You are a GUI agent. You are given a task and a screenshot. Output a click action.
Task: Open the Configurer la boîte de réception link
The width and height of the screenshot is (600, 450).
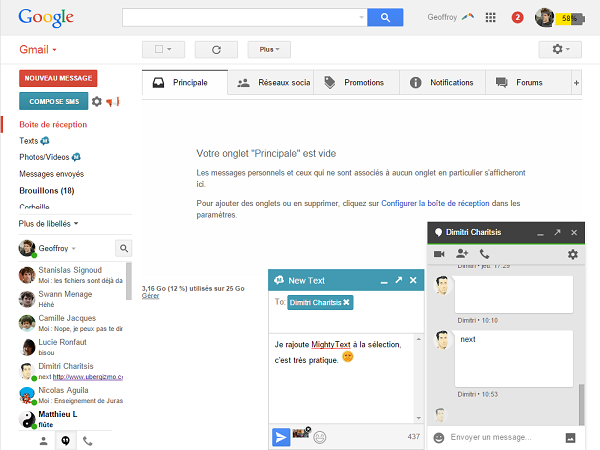point(435,203)
